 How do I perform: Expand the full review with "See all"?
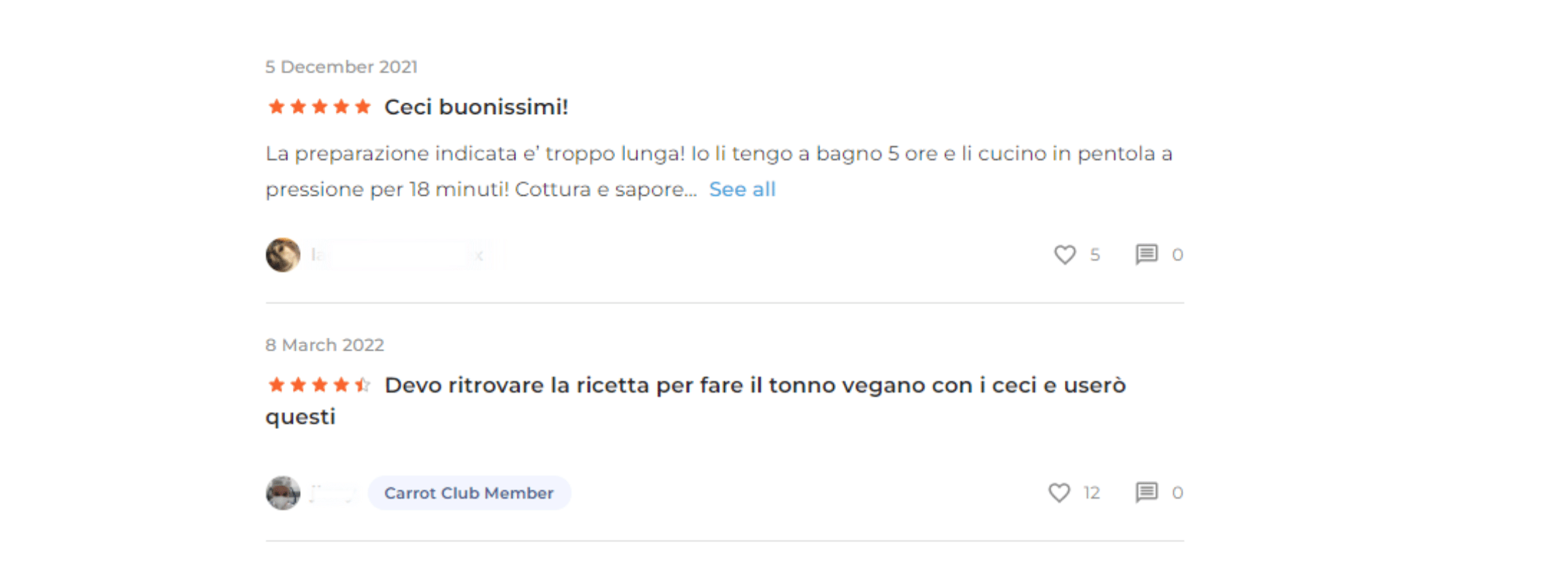(x=742, y=190)
